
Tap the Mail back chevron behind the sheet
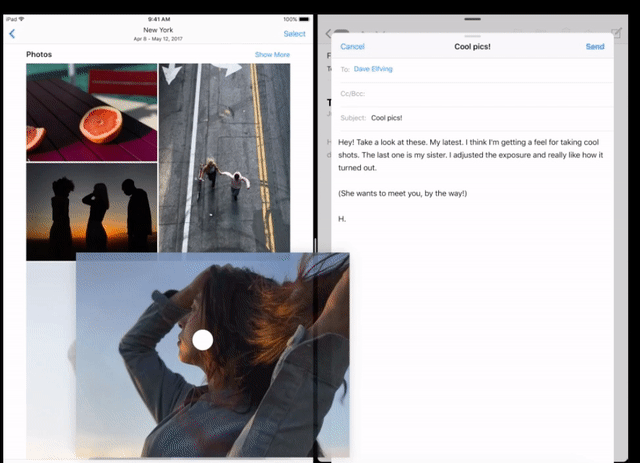[328, 33]
